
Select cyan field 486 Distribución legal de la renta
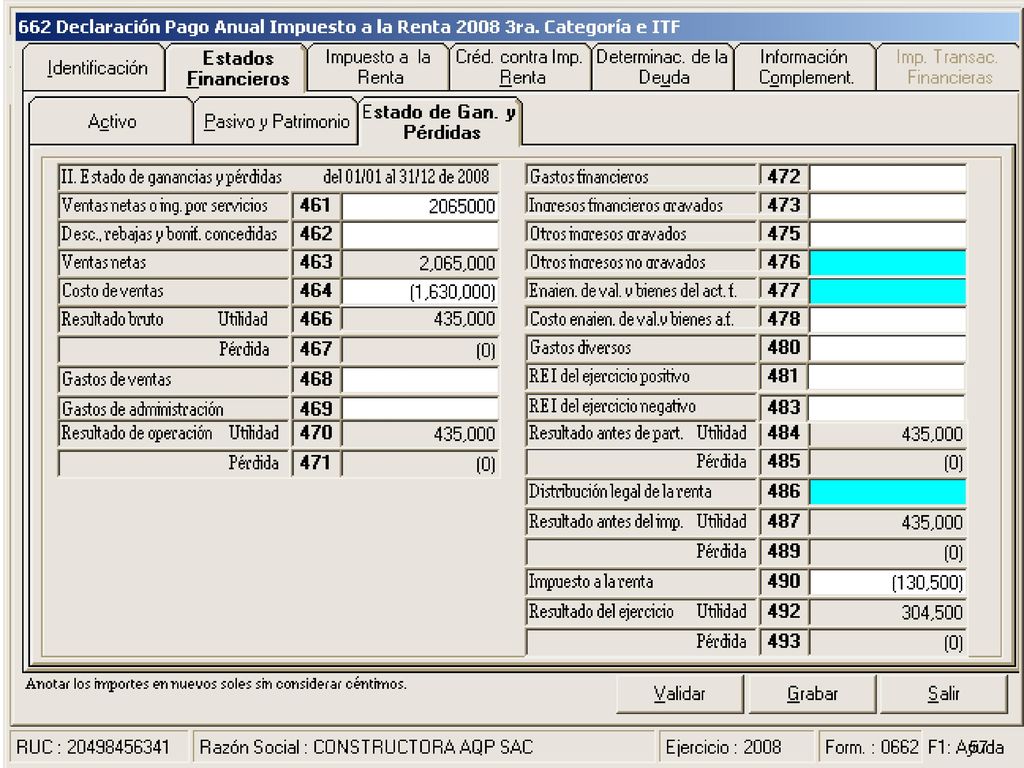[x=888, y=492]
